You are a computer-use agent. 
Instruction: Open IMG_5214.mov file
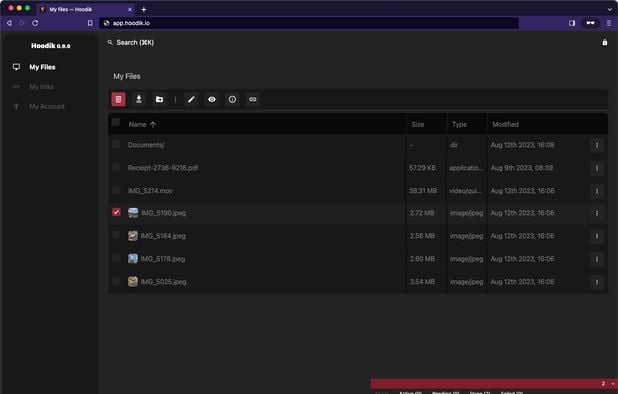[150, 191]
